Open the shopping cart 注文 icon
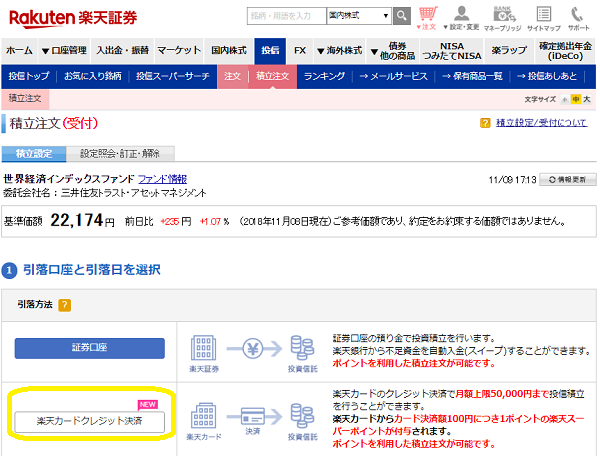Screen dimensions: 600x456 (427, 18)
